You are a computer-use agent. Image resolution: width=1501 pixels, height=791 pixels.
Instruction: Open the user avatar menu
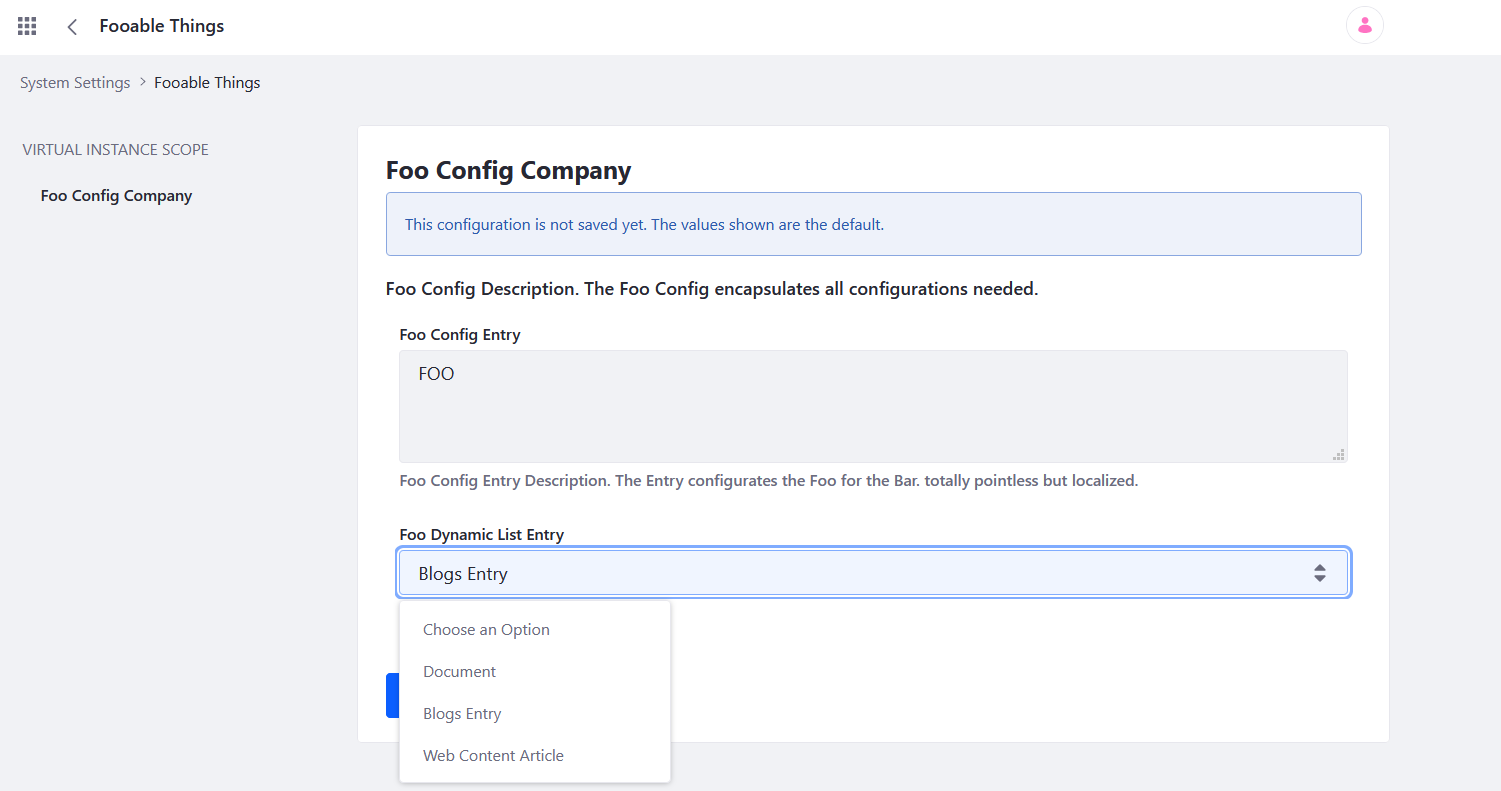pyautogui.click(x=1365, y=26)
